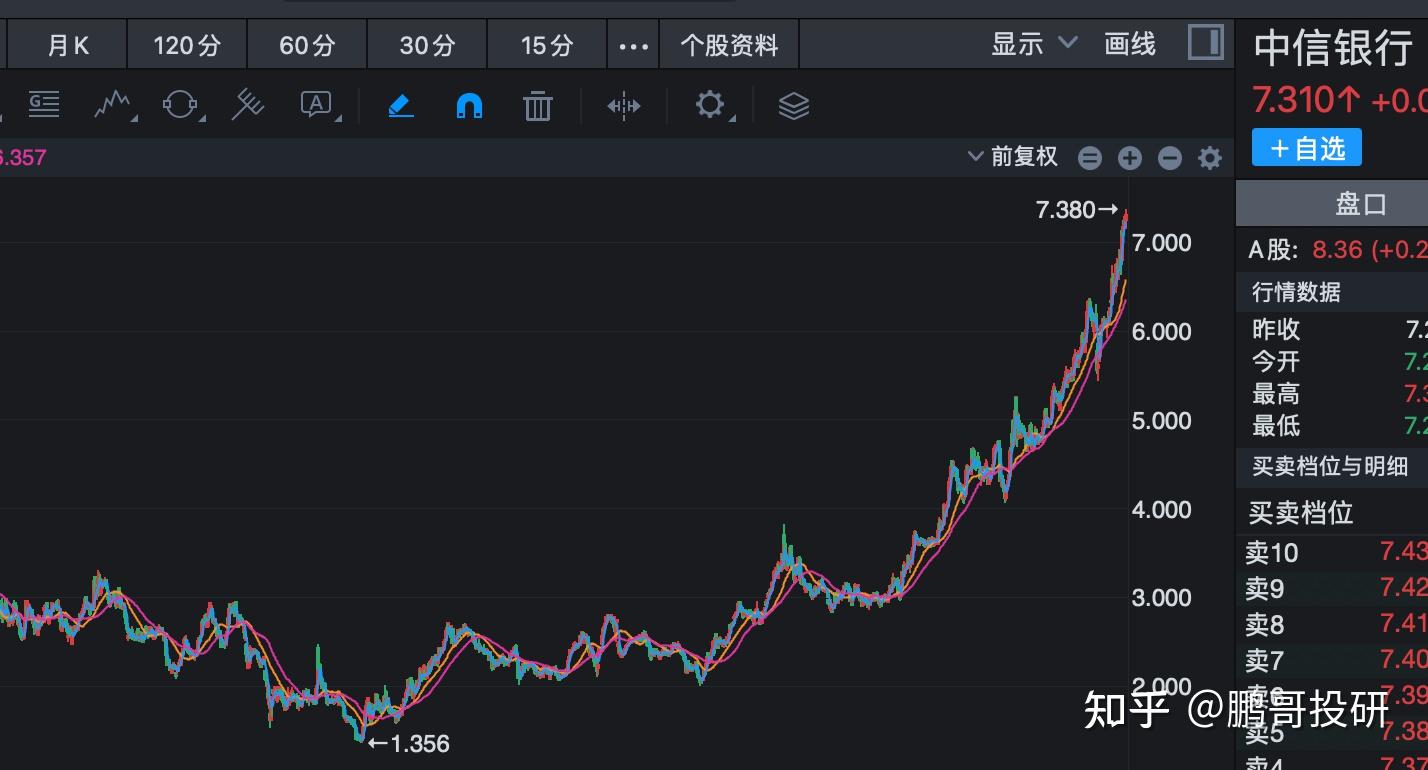Screen dimensions: 1428x770
Task: Click the zoom in plus icon
Action: click(1130, 157)
